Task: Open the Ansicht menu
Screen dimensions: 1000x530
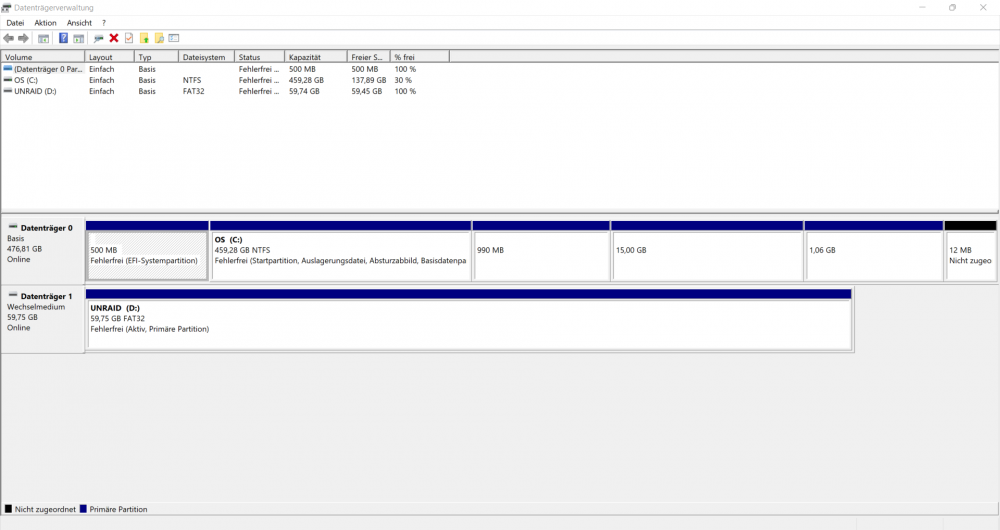Action: click(x=79, y=22)
